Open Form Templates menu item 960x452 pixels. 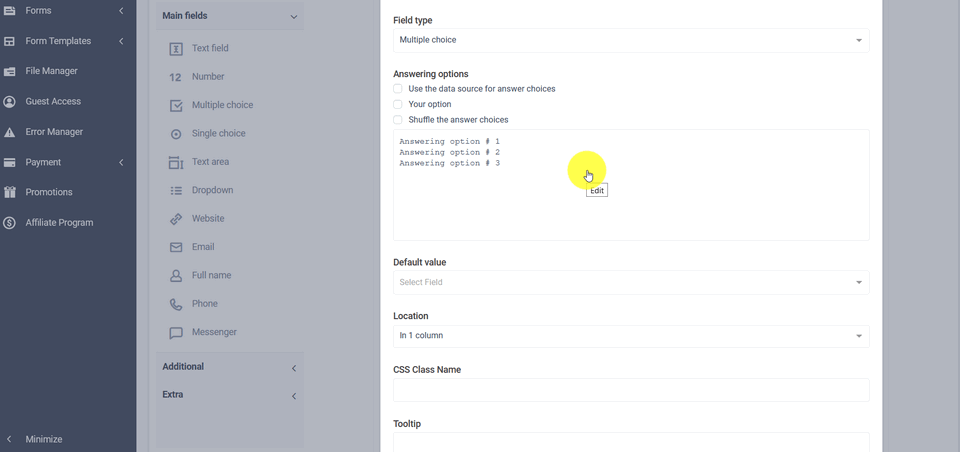tap(58, 41)
